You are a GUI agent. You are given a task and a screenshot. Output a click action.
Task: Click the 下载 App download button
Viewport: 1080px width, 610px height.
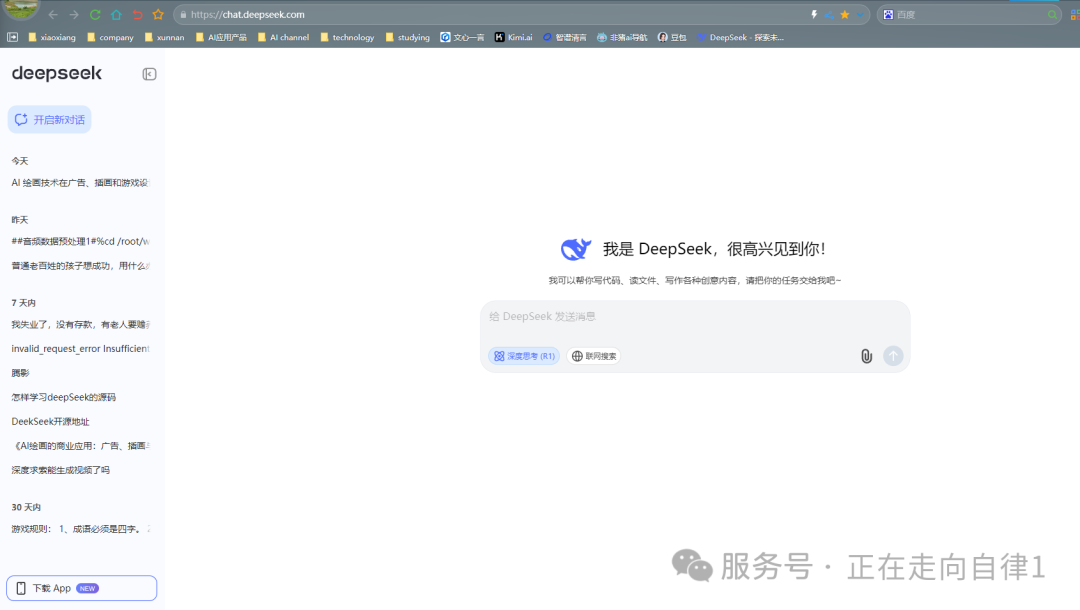tap(81, 588)
